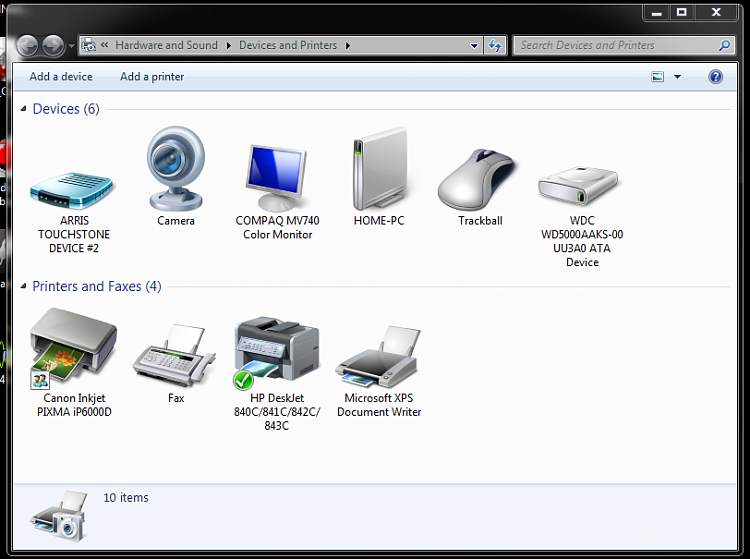The image size is (750, 559).
Task: Open the view options dropdown arrow
Action: (677, 77)
